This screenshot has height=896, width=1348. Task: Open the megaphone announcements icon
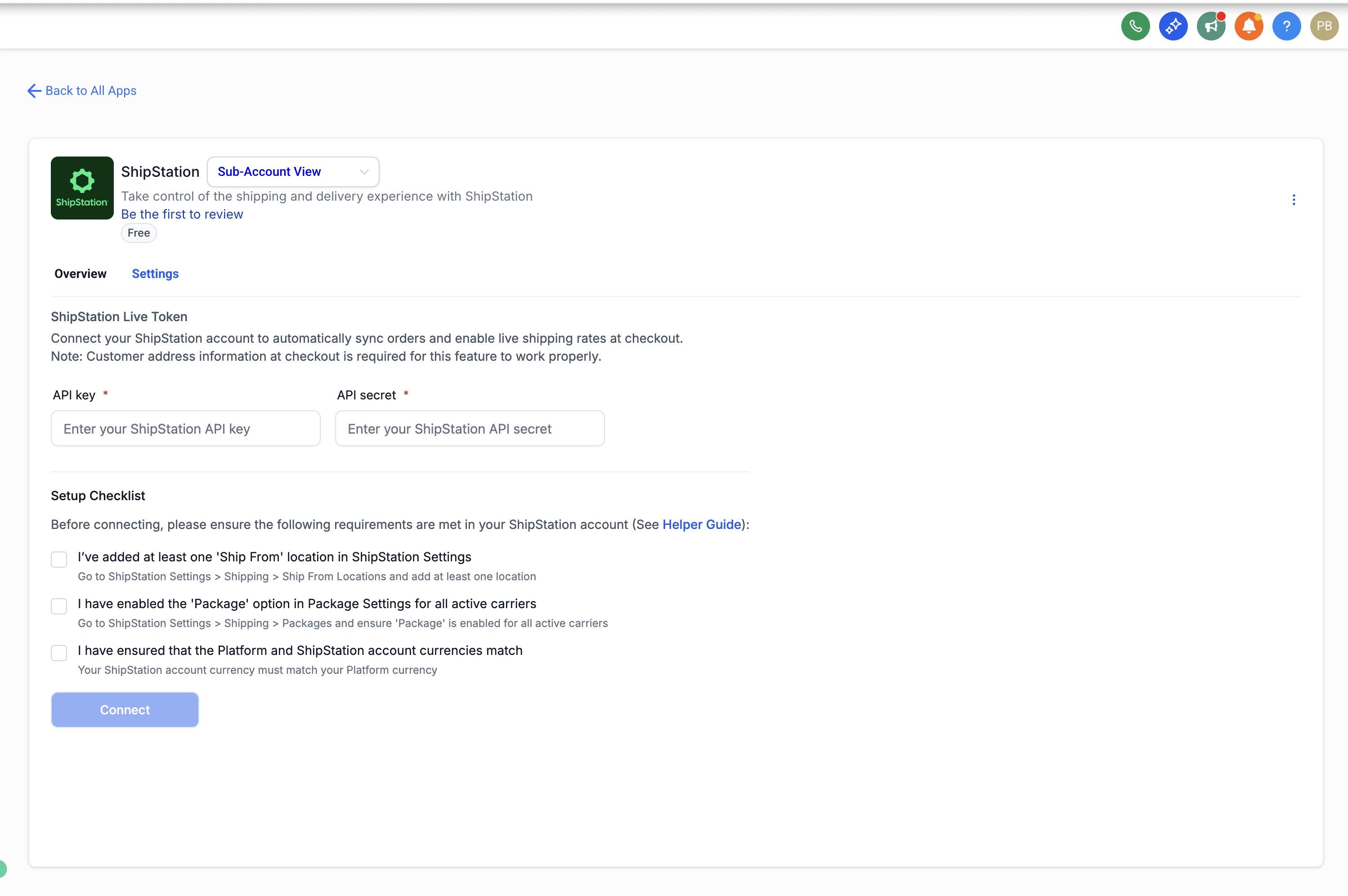(x=1210, y=26)
